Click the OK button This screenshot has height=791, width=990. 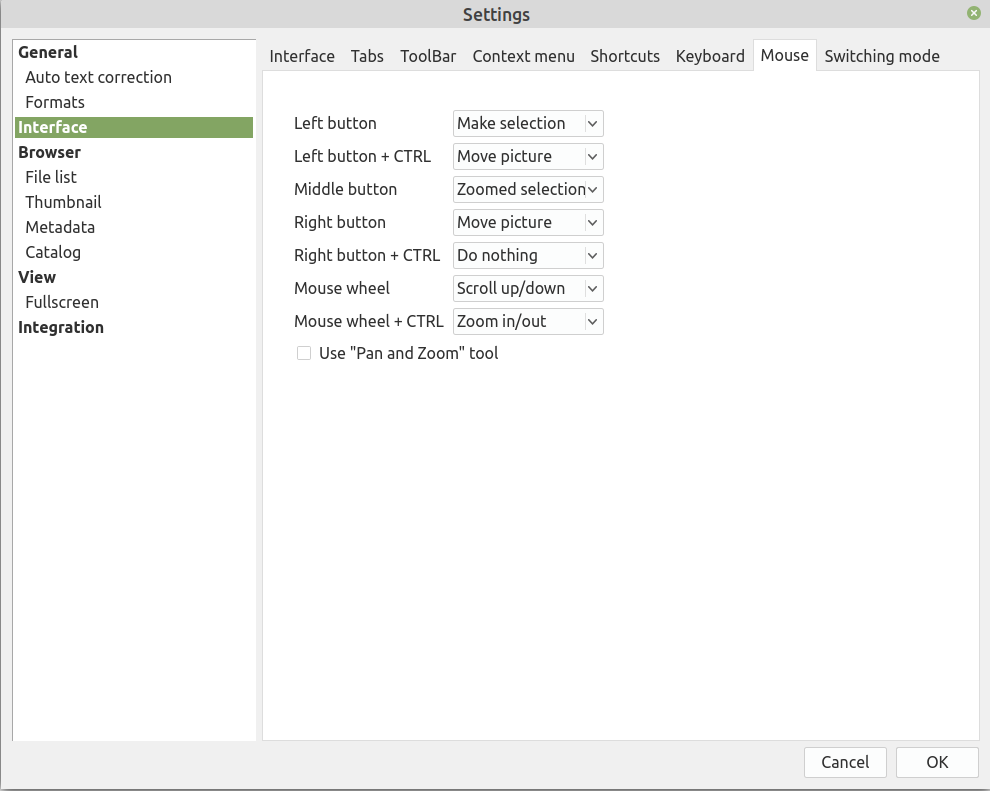pos(937,762)
